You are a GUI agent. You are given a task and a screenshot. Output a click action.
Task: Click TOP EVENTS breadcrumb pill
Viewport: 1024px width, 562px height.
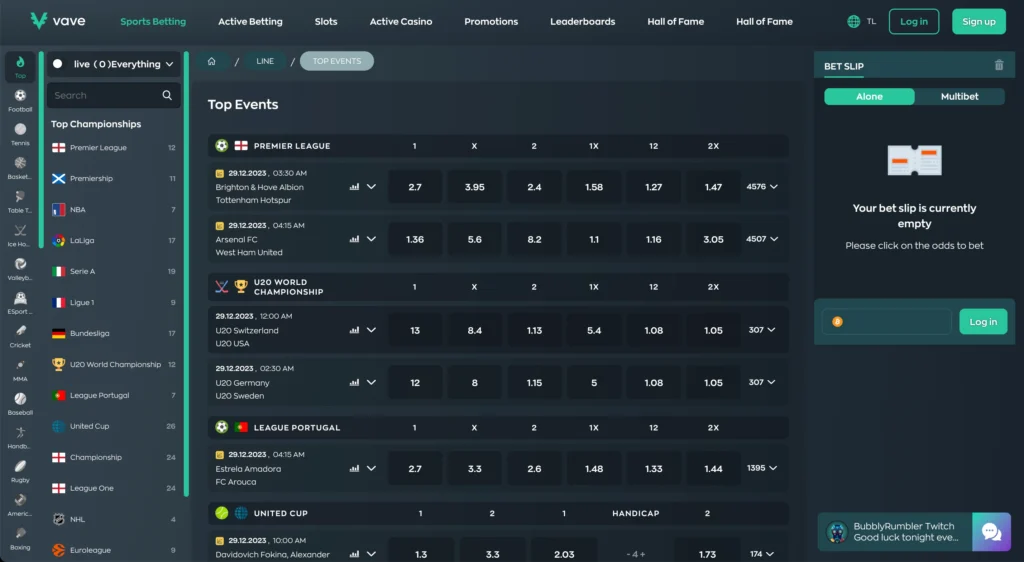(337, 61)
